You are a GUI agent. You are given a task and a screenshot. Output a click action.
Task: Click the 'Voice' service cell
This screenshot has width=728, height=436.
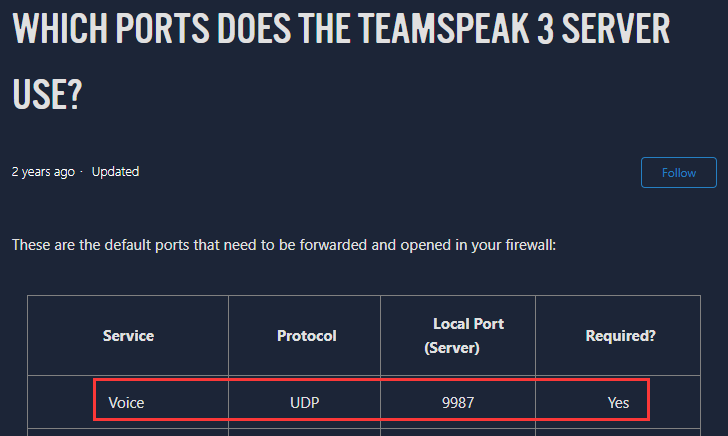pos(127,402)
